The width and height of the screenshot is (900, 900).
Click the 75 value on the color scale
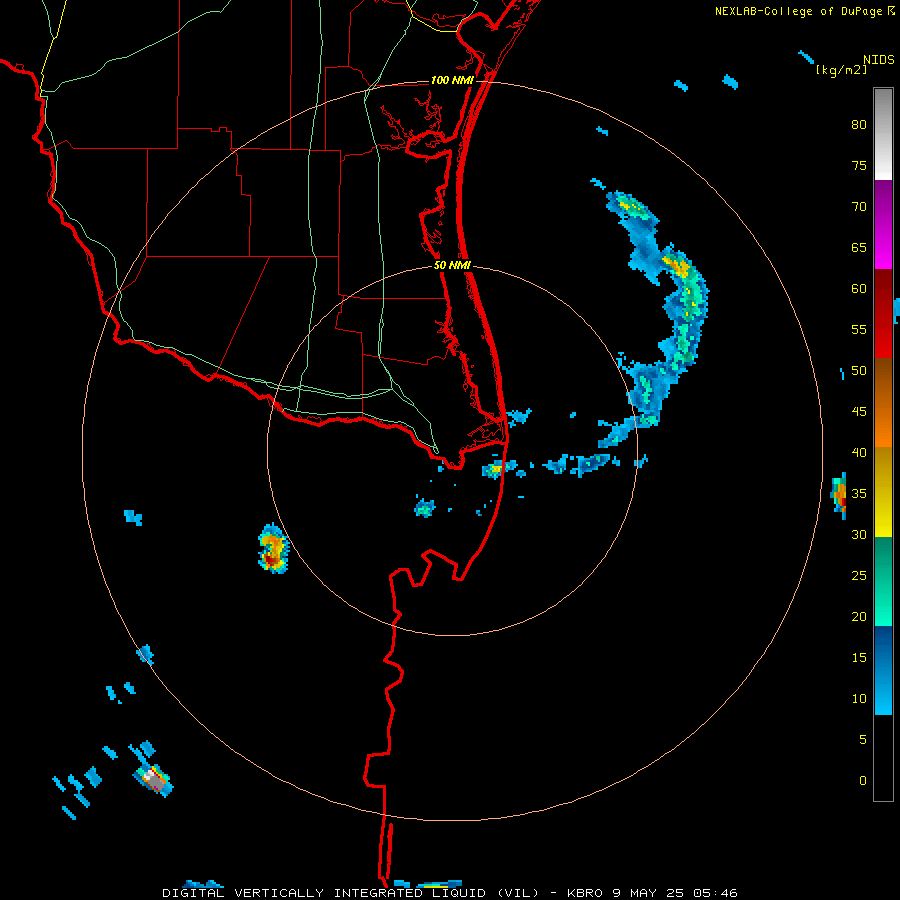pyautogui.click(x=859, y=165)
